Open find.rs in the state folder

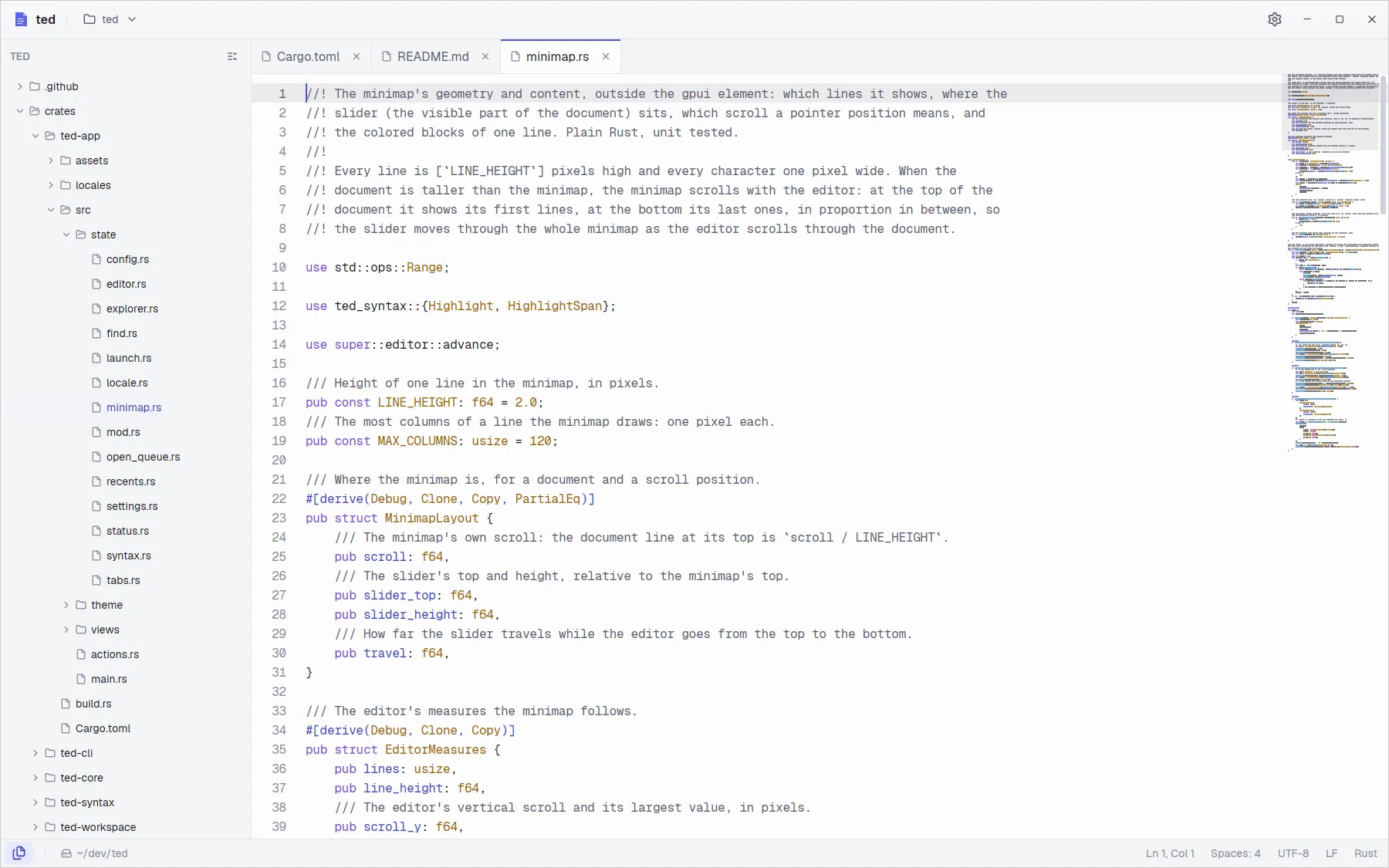pos(126,333)
